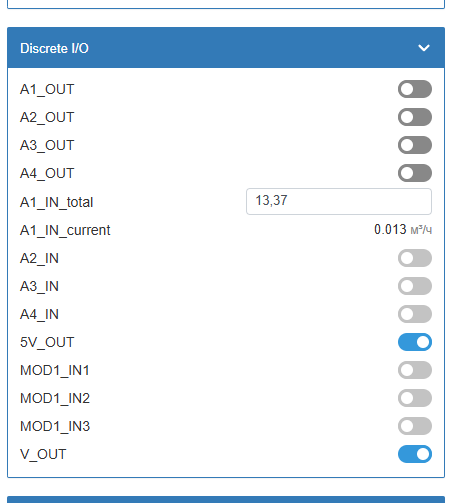Viewport: 452px width, 503px height.
Task: Click the A1_OUT label text
Action: (x=47, y=89)
